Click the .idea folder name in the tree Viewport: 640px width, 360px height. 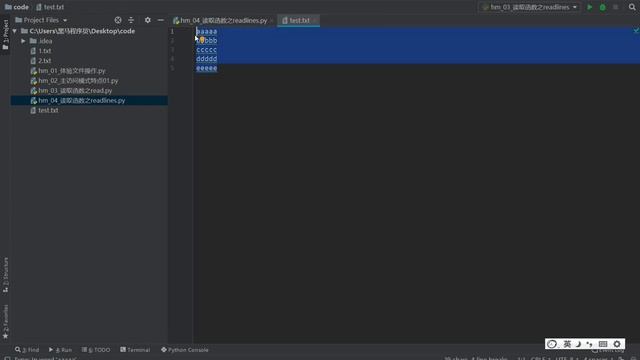(x=45, y=41)
